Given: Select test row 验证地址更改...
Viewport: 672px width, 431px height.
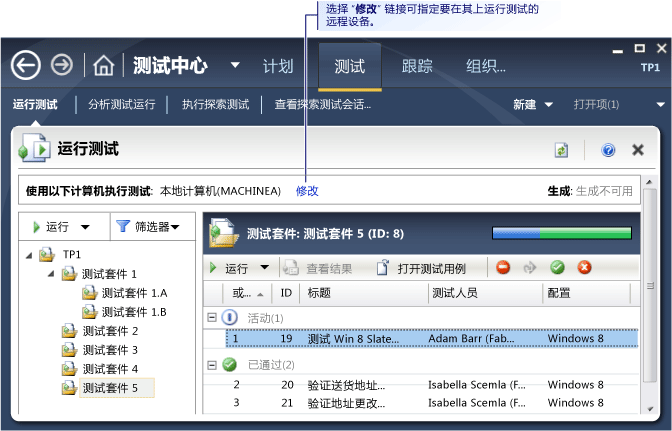Looking at the screenshot, I should pyautogui.click(x=432, y=403).
